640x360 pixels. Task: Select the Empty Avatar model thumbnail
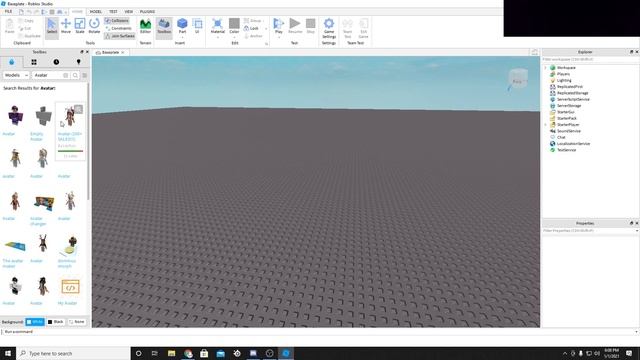(43, 116)
